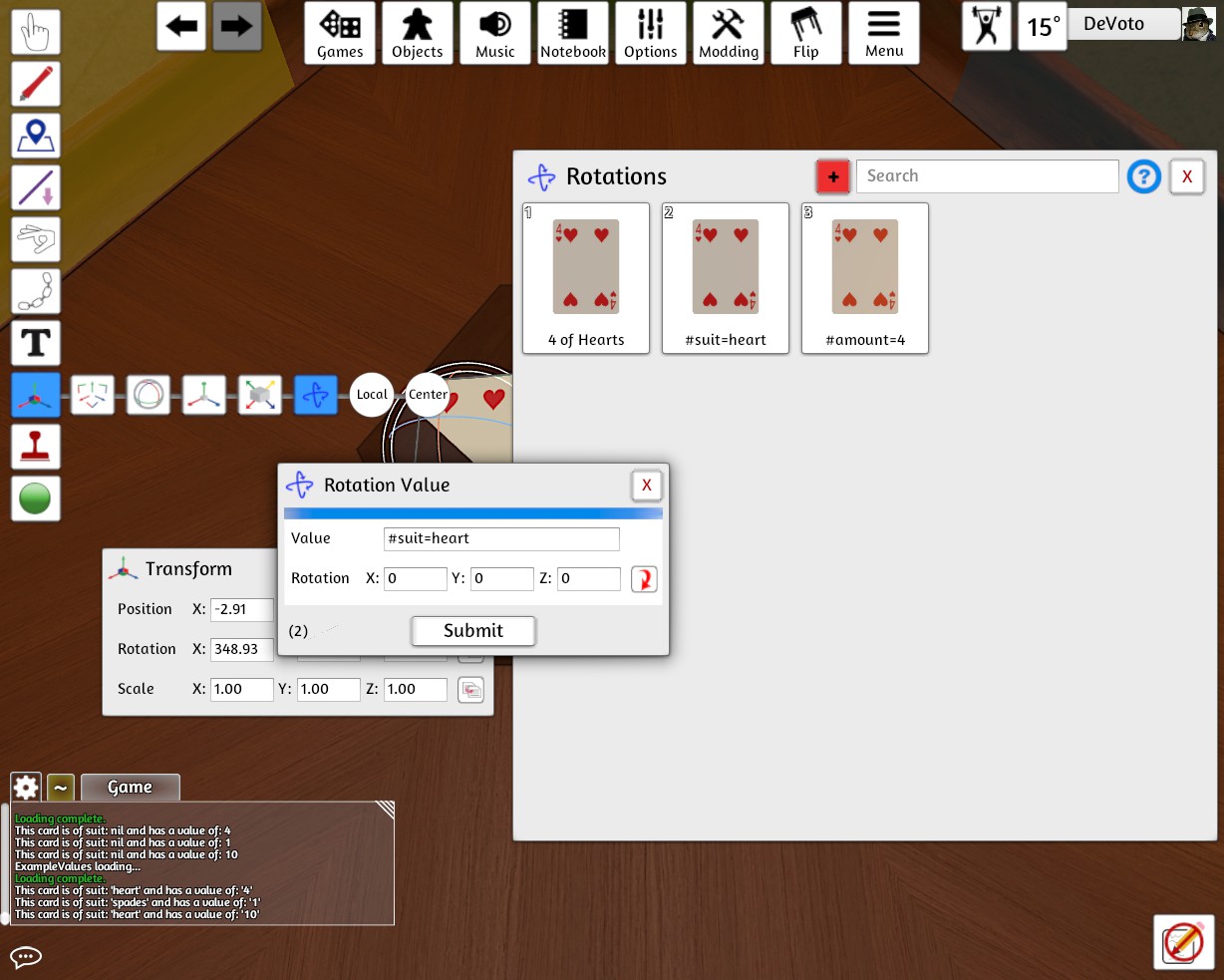Toggle the Center gizmo pivot button
The height and width of the screenshot is (980, 1224).
[x=428, y=395]
